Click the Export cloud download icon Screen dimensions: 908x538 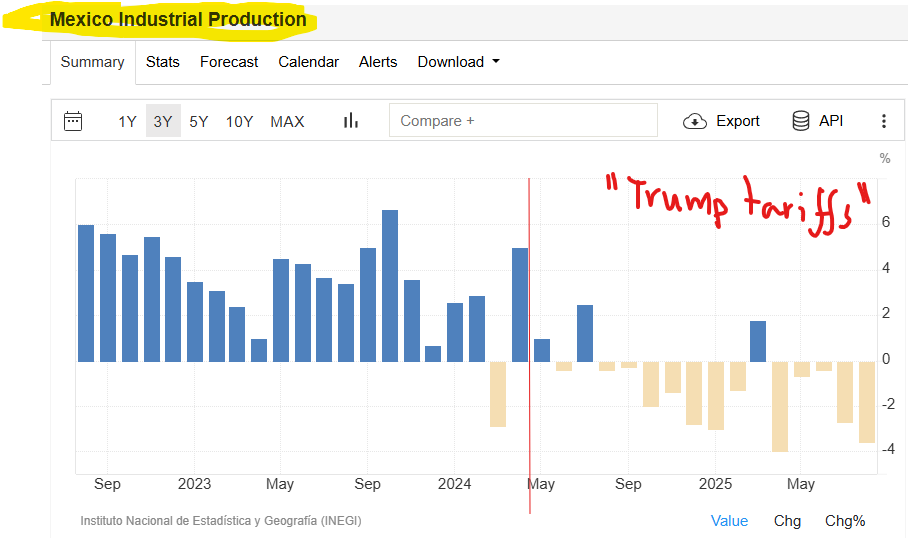694,121
